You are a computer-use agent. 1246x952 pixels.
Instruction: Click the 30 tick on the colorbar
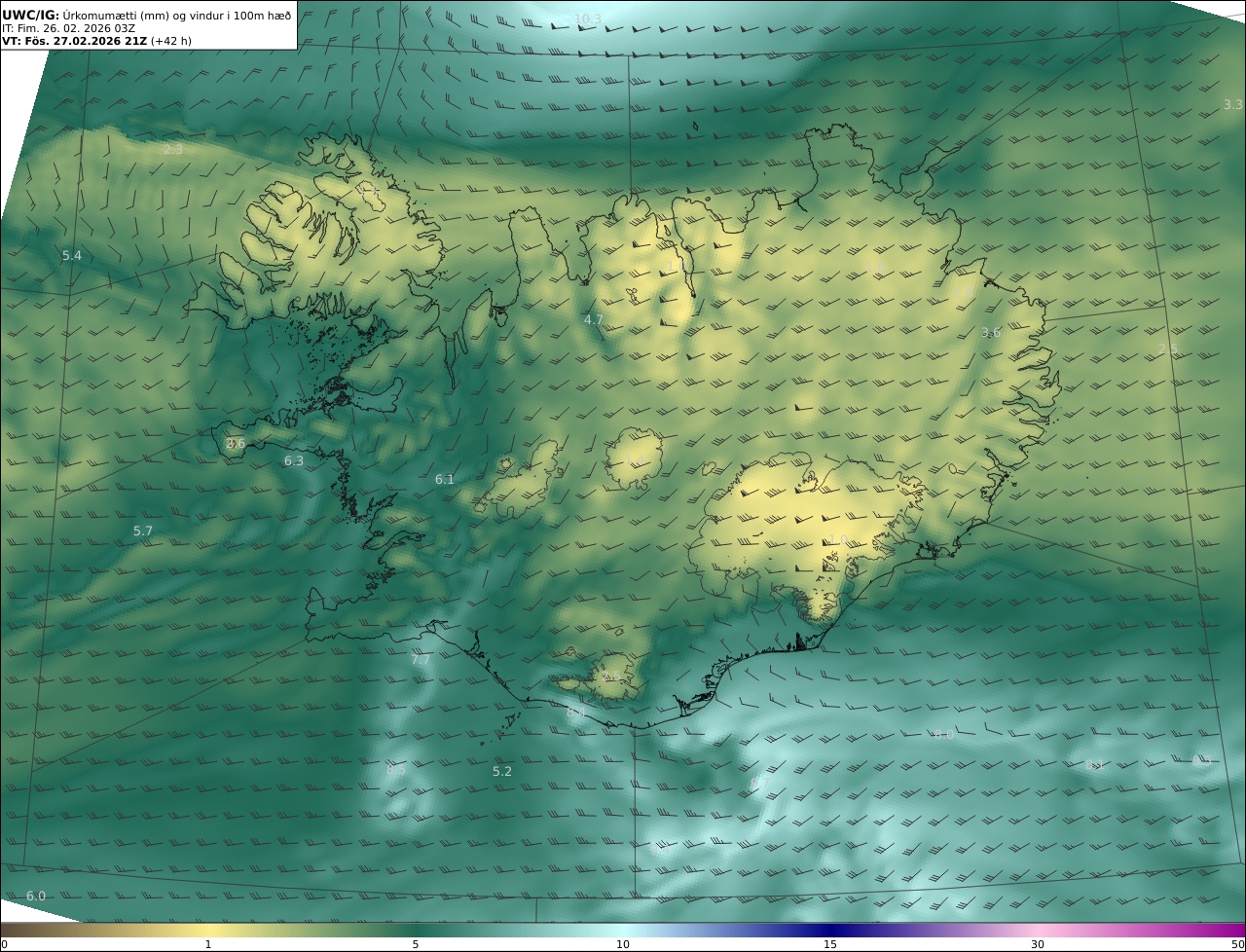click(x=1038, y=944)
